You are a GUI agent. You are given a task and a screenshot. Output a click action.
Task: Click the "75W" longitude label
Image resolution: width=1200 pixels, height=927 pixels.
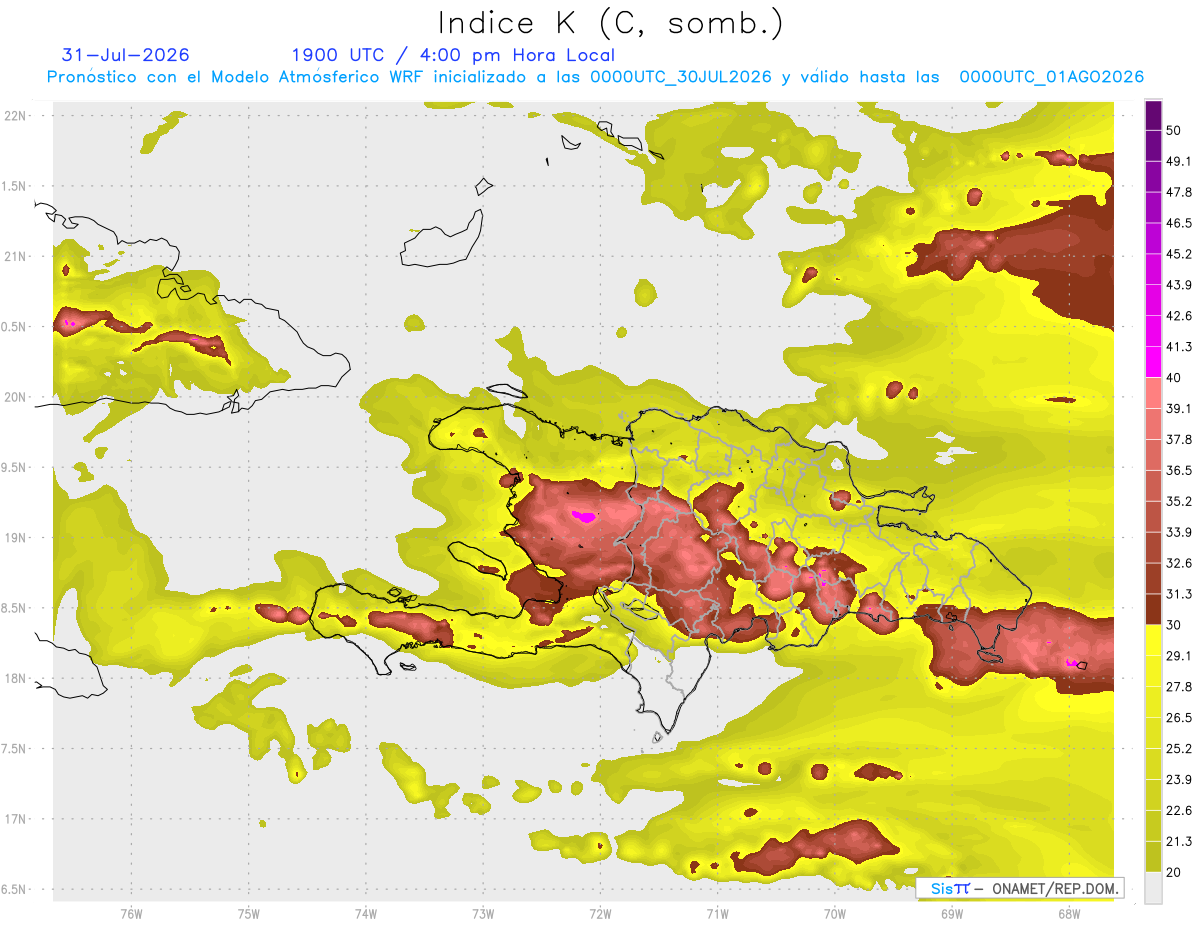[249, 913]
